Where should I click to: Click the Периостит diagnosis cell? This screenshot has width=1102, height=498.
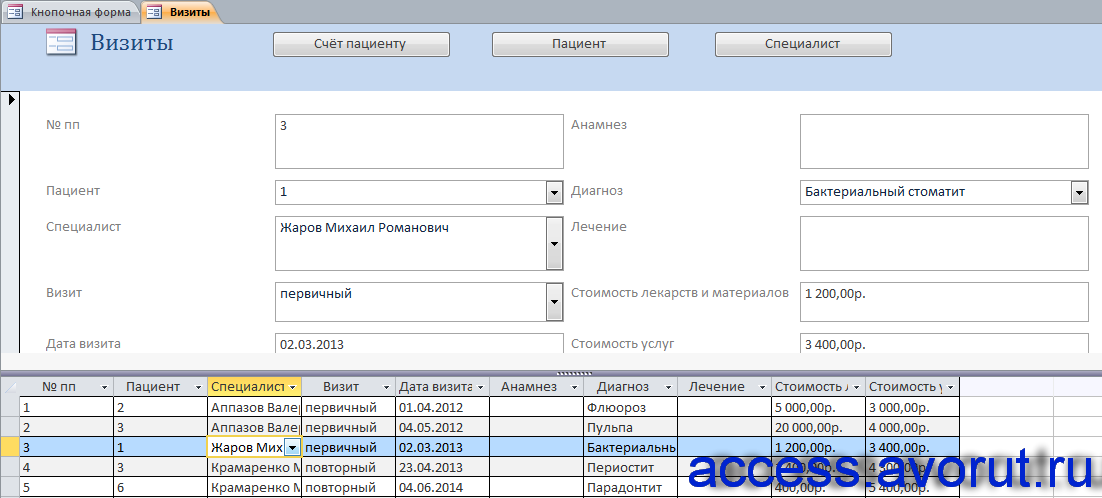coord(630,467)
